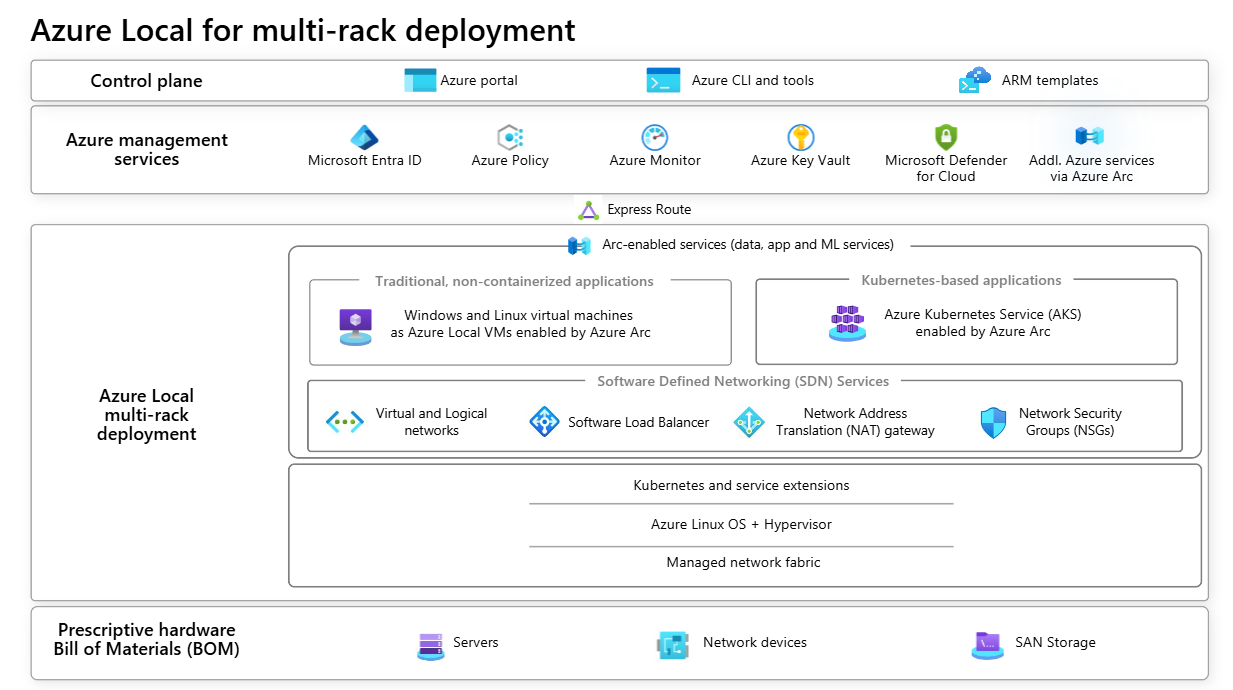Click 'Kubernetes-based applications' heading
Screen dimensions: 1233x690
pyautogui.click(x=961, y=280)
